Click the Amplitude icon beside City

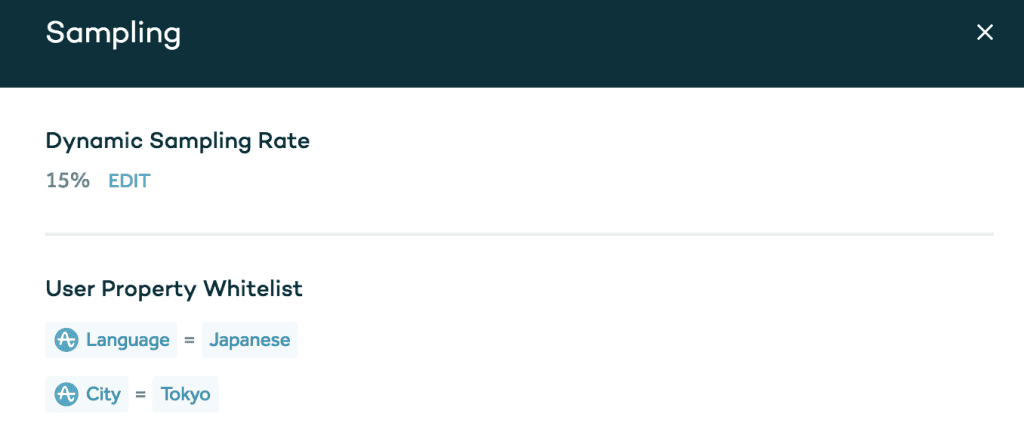pyautogui.click(x=67, y=394)
